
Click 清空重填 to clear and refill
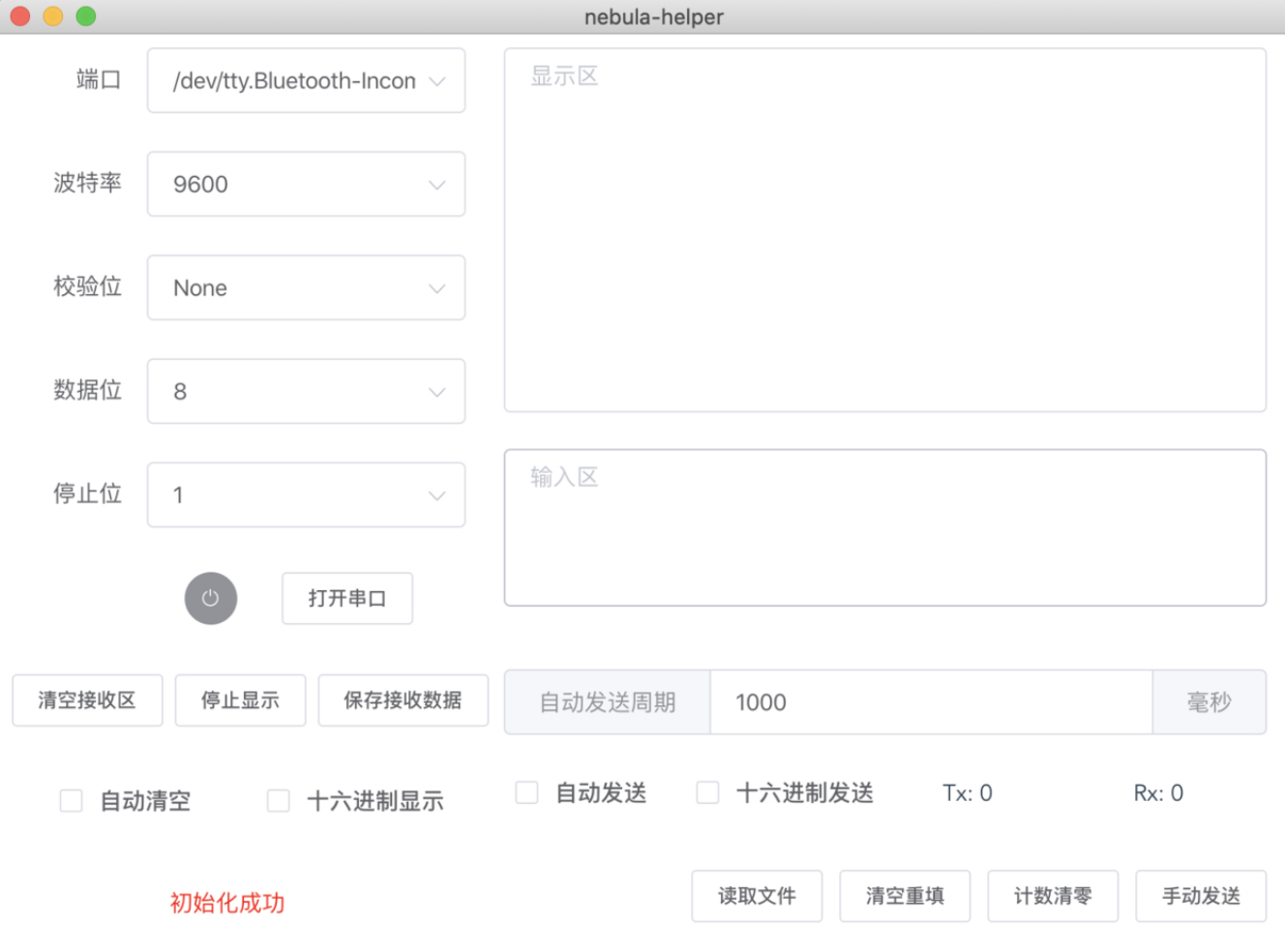pos(905,896)
